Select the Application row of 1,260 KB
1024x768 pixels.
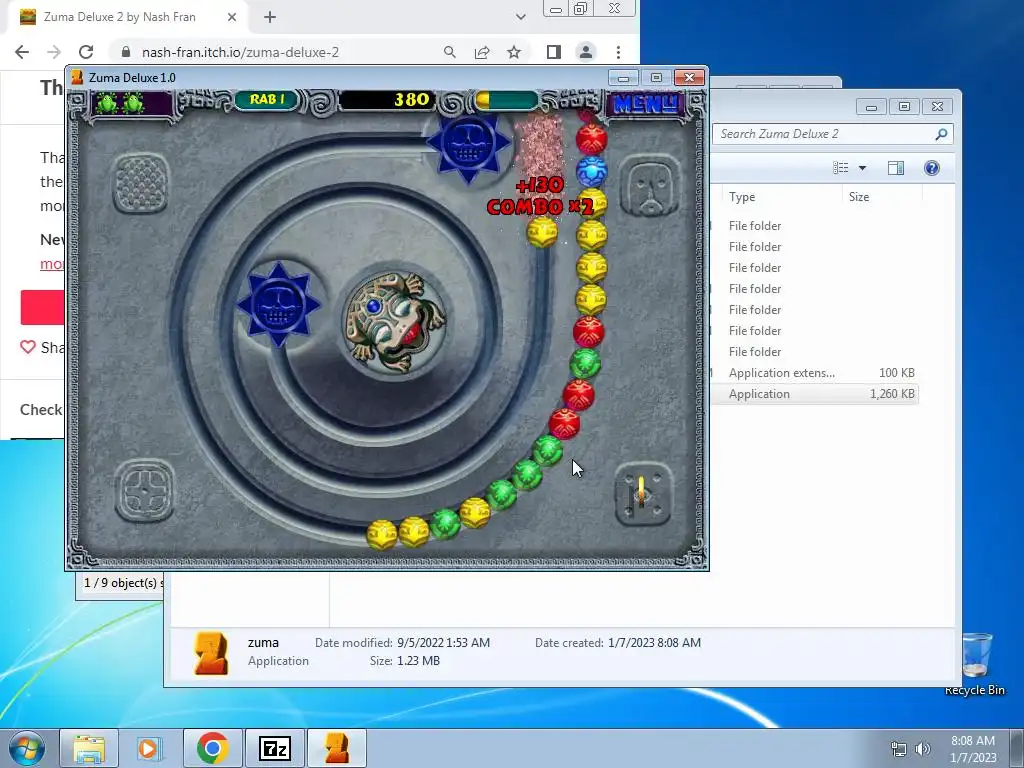pyautogui.click(x=815, y=394)
